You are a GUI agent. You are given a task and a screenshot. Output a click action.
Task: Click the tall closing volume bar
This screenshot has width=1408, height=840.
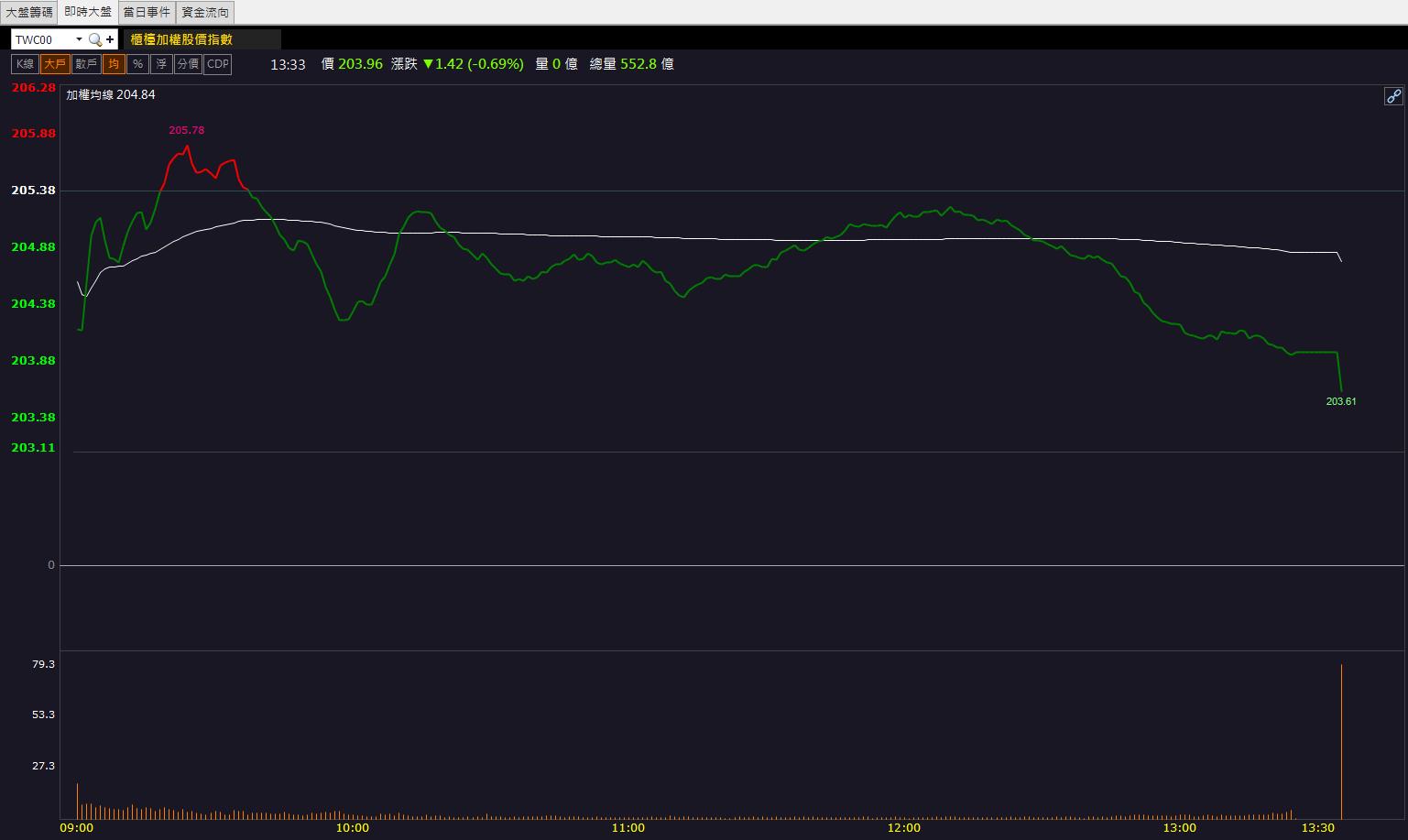pyautogui.click(x=1341, y=741)
